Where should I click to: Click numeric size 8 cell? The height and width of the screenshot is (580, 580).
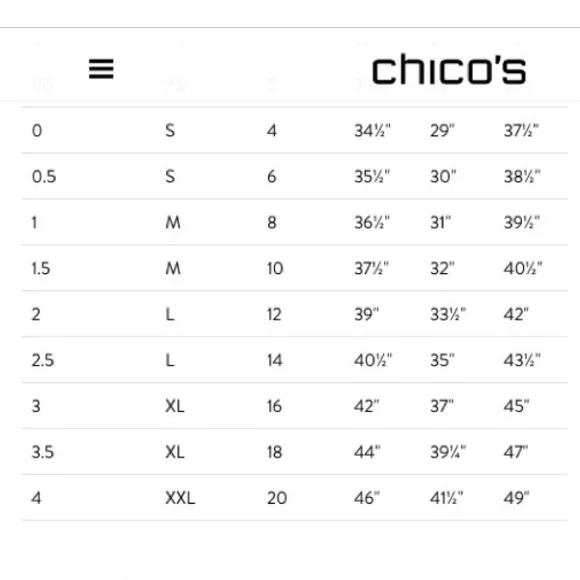(x=272, y=223)
